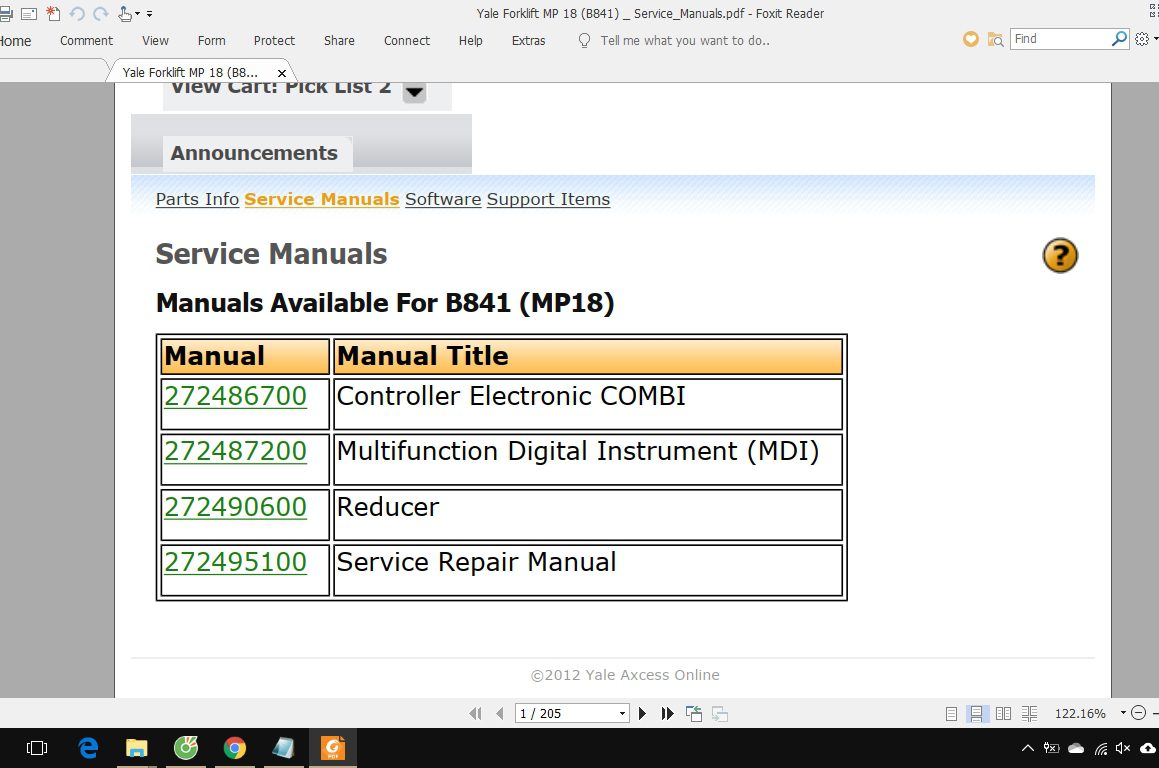Open the page number dropdown
Image resolution: width=1159 pixels, height=768 pixels.
point(622,714)
